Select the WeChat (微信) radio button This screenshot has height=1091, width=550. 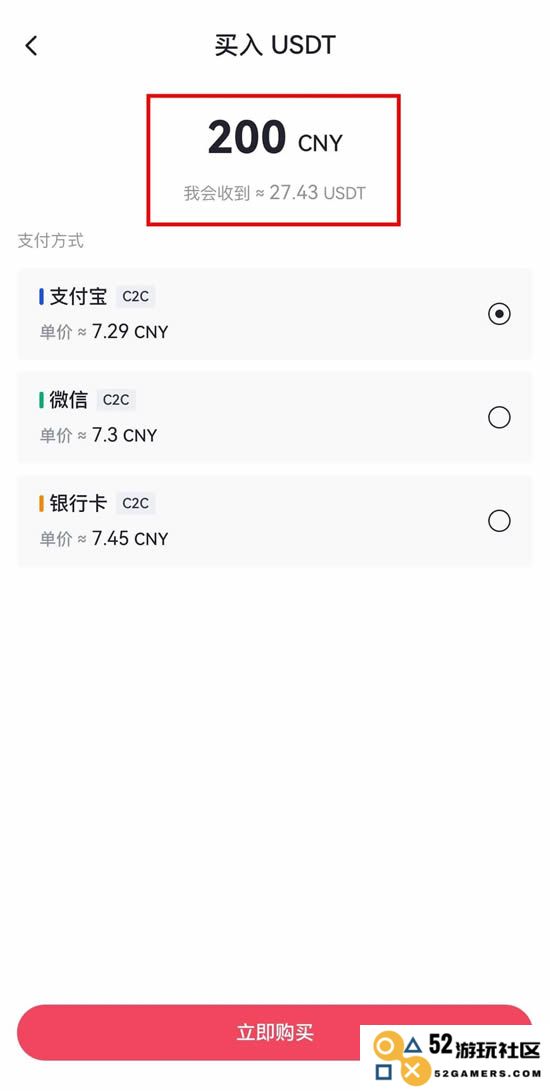(x=499, y=417)
